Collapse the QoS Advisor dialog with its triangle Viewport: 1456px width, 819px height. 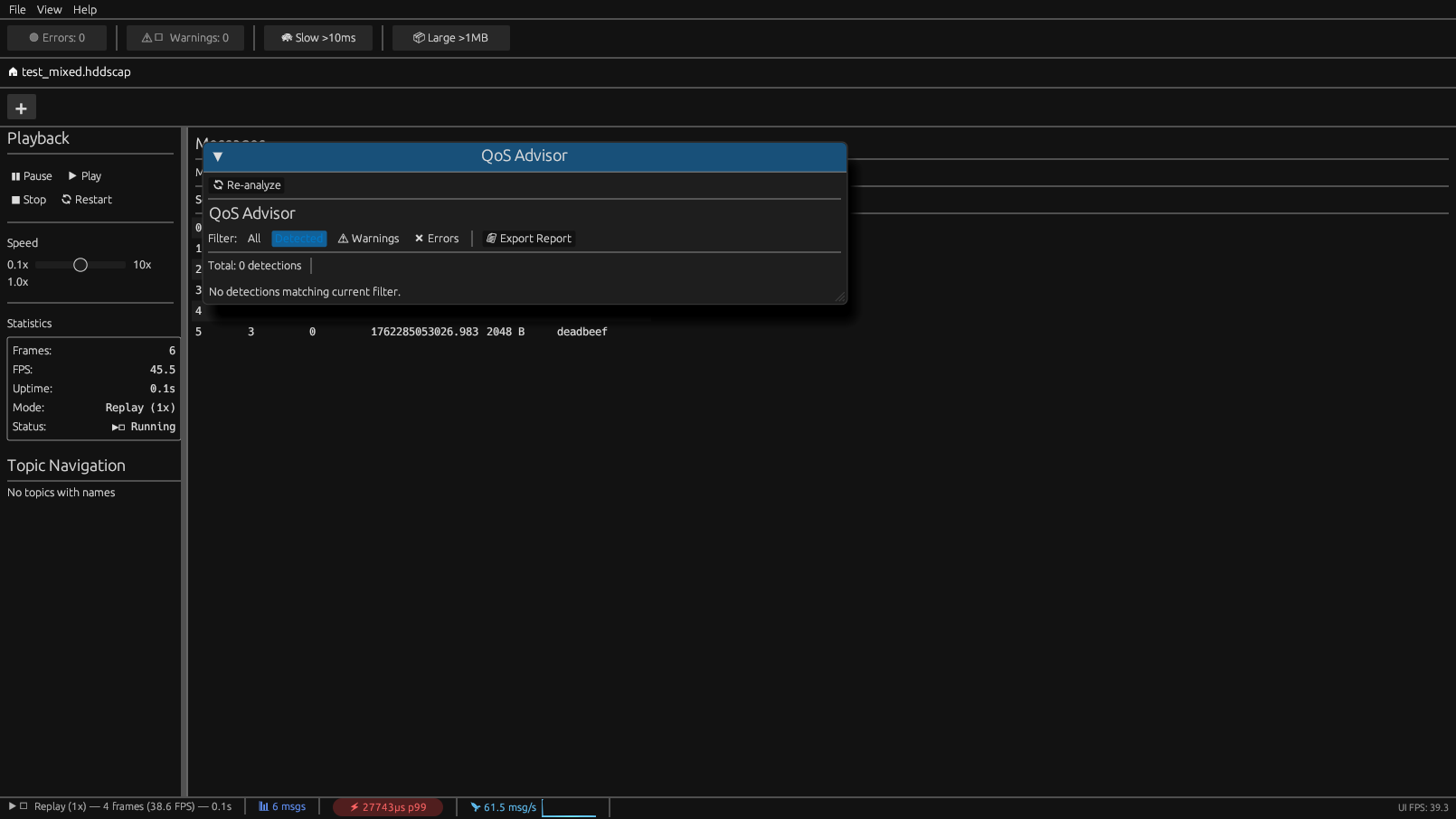point(218,156)
